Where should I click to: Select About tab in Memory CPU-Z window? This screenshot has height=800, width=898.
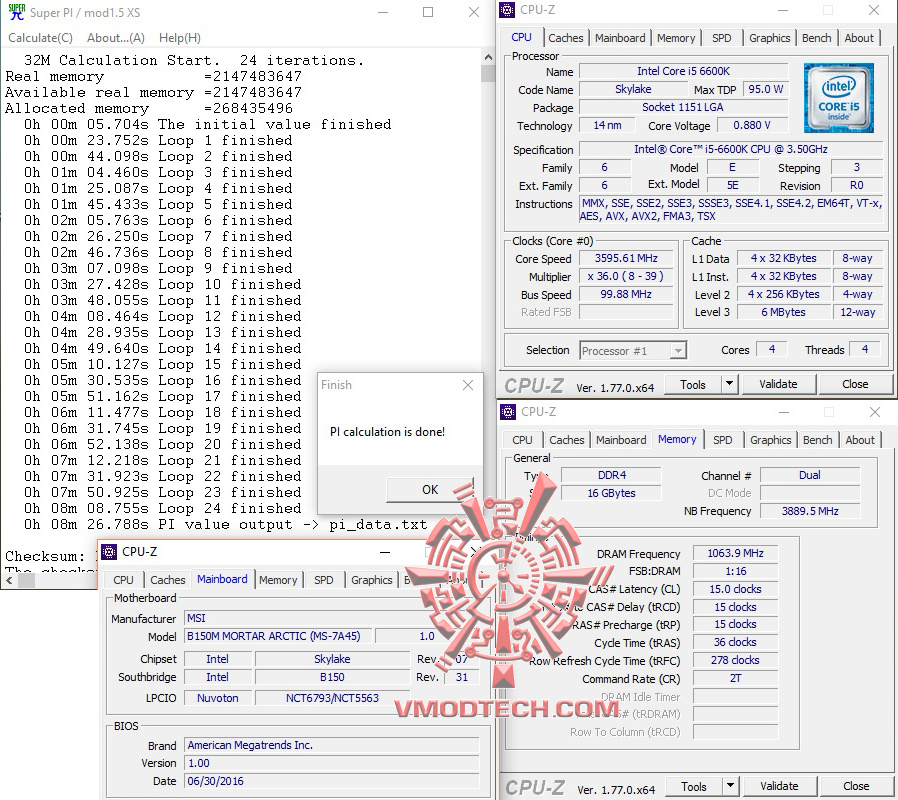860,440
